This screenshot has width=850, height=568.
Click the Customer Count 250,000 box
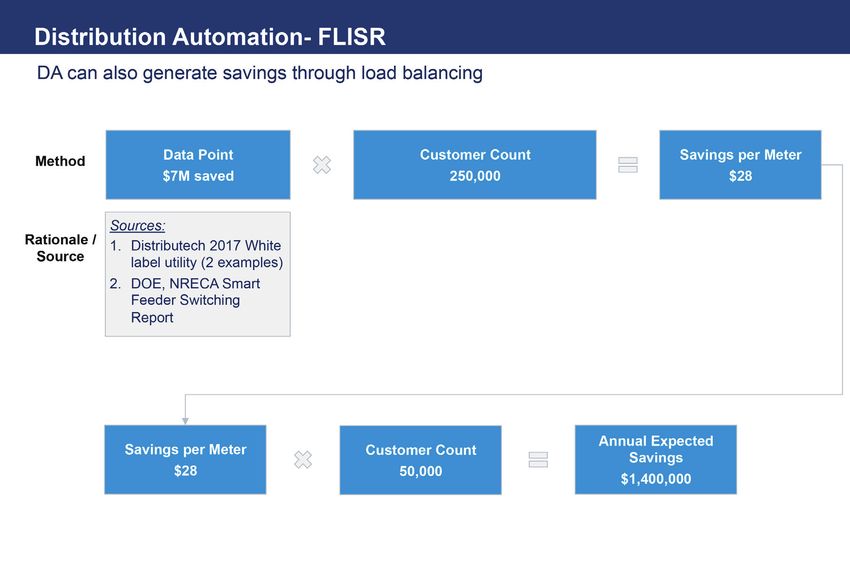[475, 165]
